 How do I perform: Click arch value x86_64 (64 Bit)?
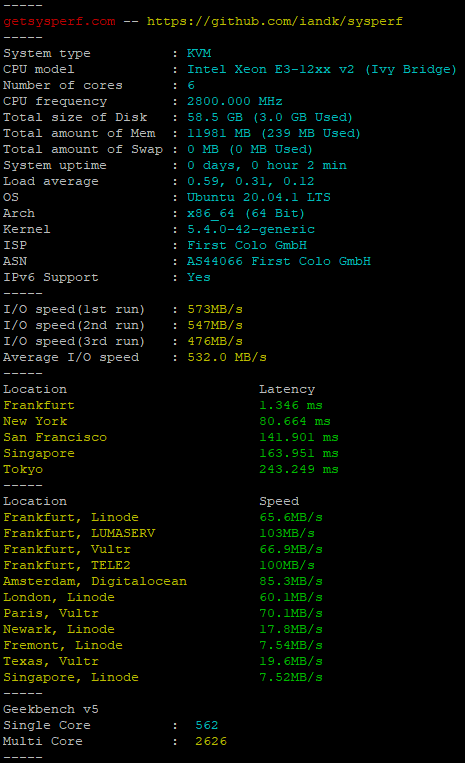[246, 214]
